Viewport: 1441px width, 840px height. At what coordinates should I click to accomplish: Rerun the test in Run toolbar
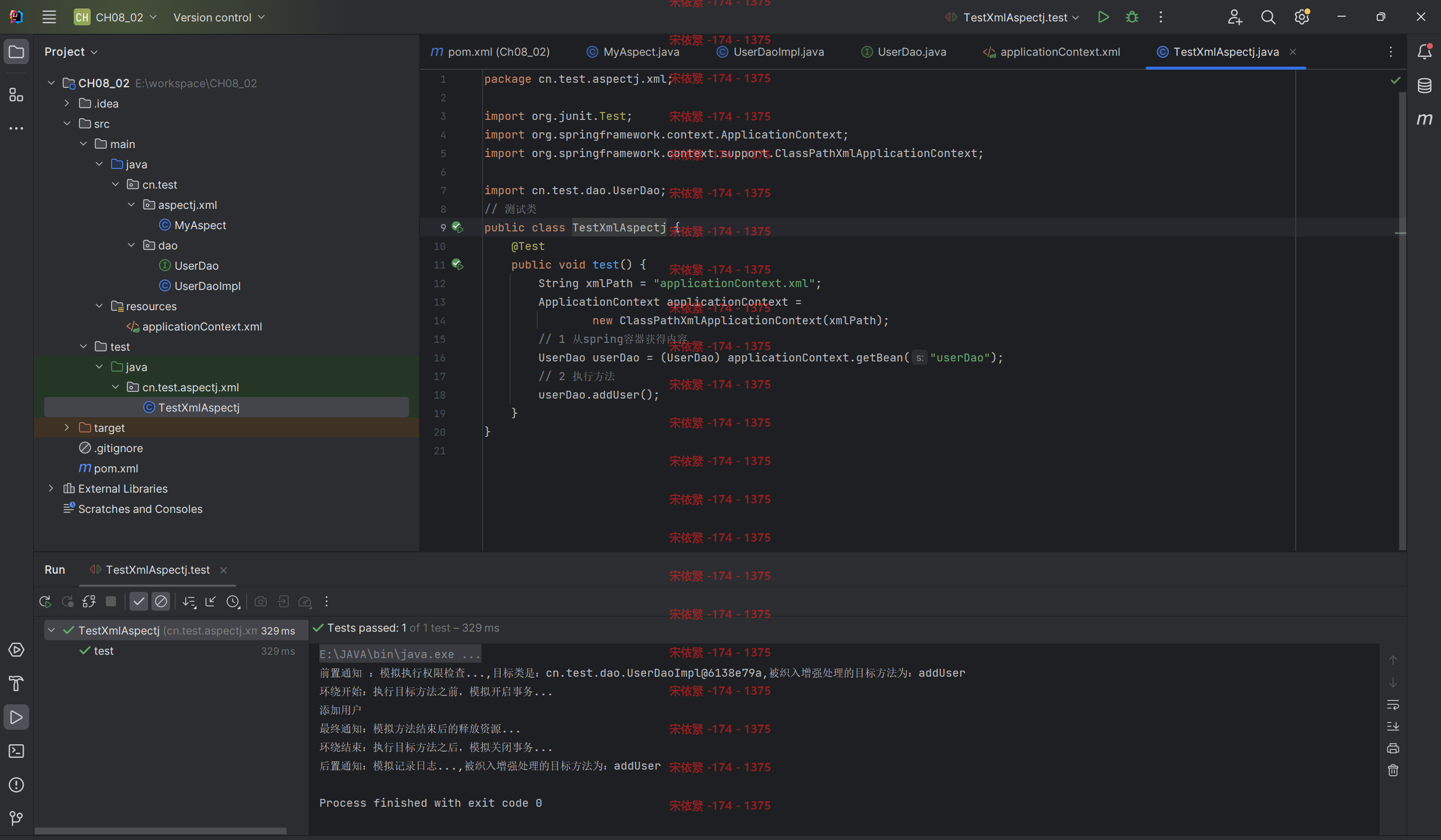pos(45,601)
